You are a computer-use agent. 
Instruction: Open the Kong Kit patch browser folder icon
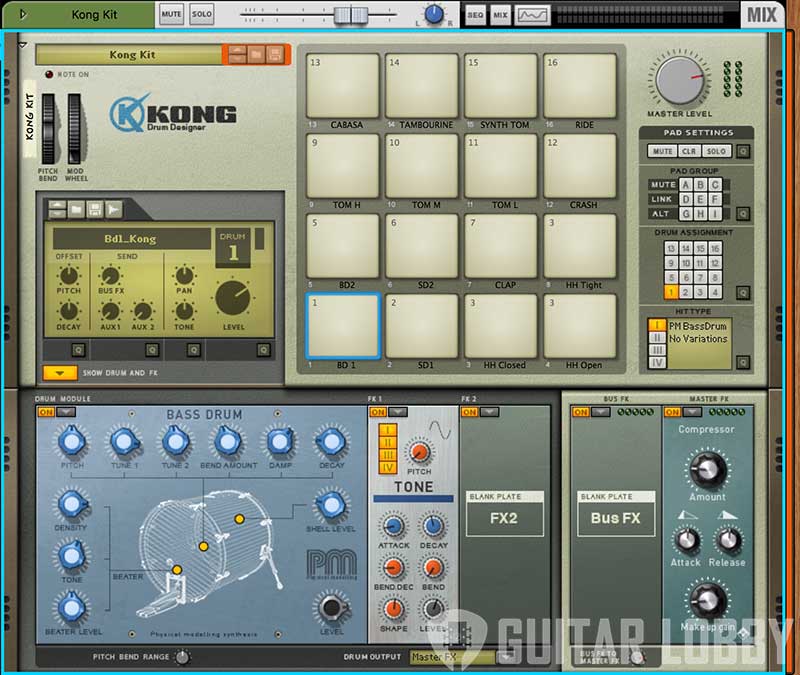click(x=256, y=54)
